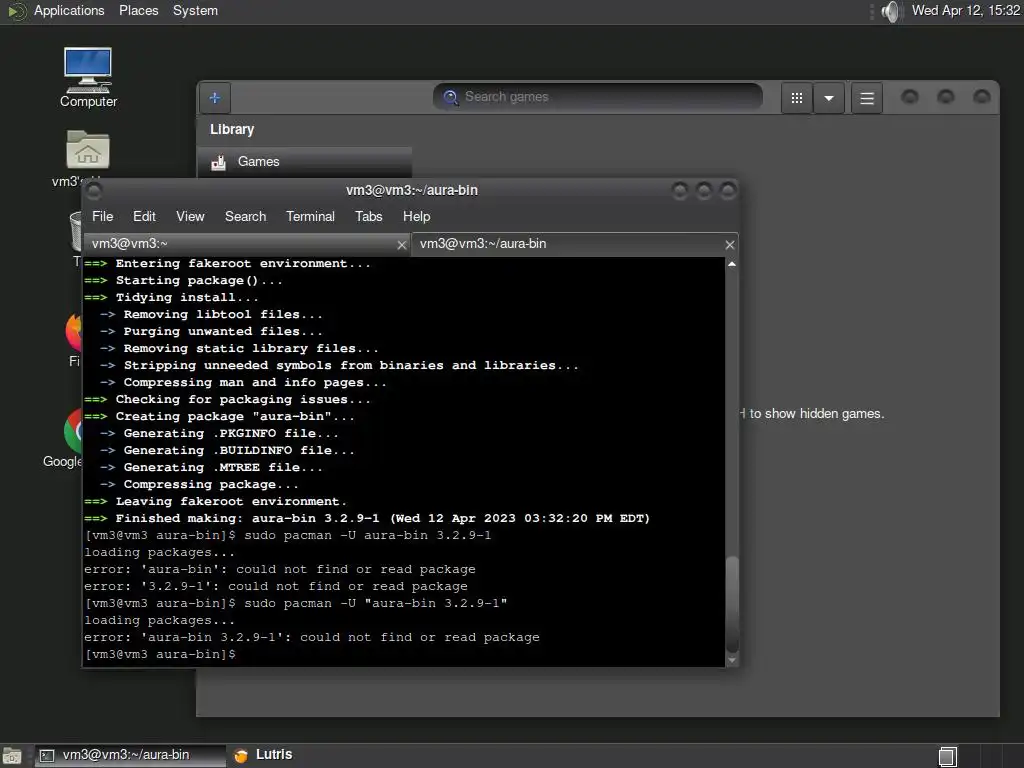This screenshot has width=1024, height=768.
Task: Open the Lutris hamburger menu
Action: click(x=867, y=98)
